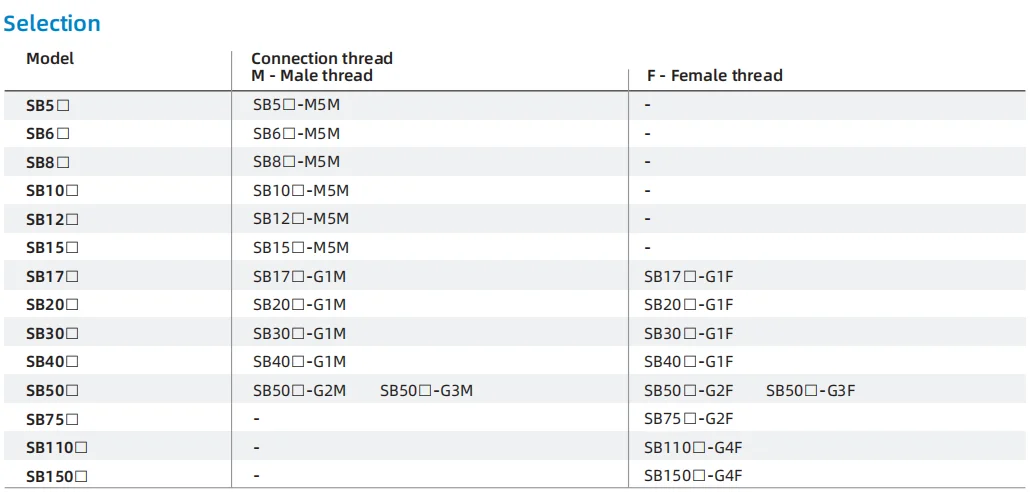Screen dimensions: 1030x492
Task: Pick the SB50□-G3F female variant
Action: 811,391
